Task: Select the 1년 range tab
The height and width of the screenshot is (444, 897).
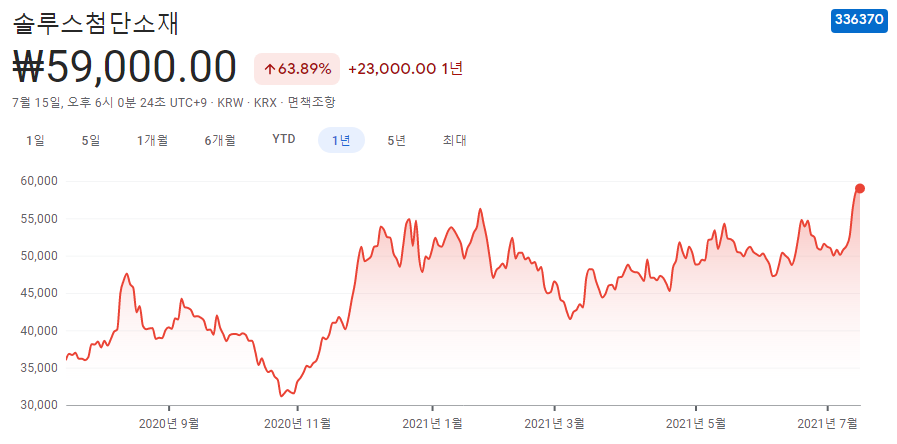Action: click(342, 140)
